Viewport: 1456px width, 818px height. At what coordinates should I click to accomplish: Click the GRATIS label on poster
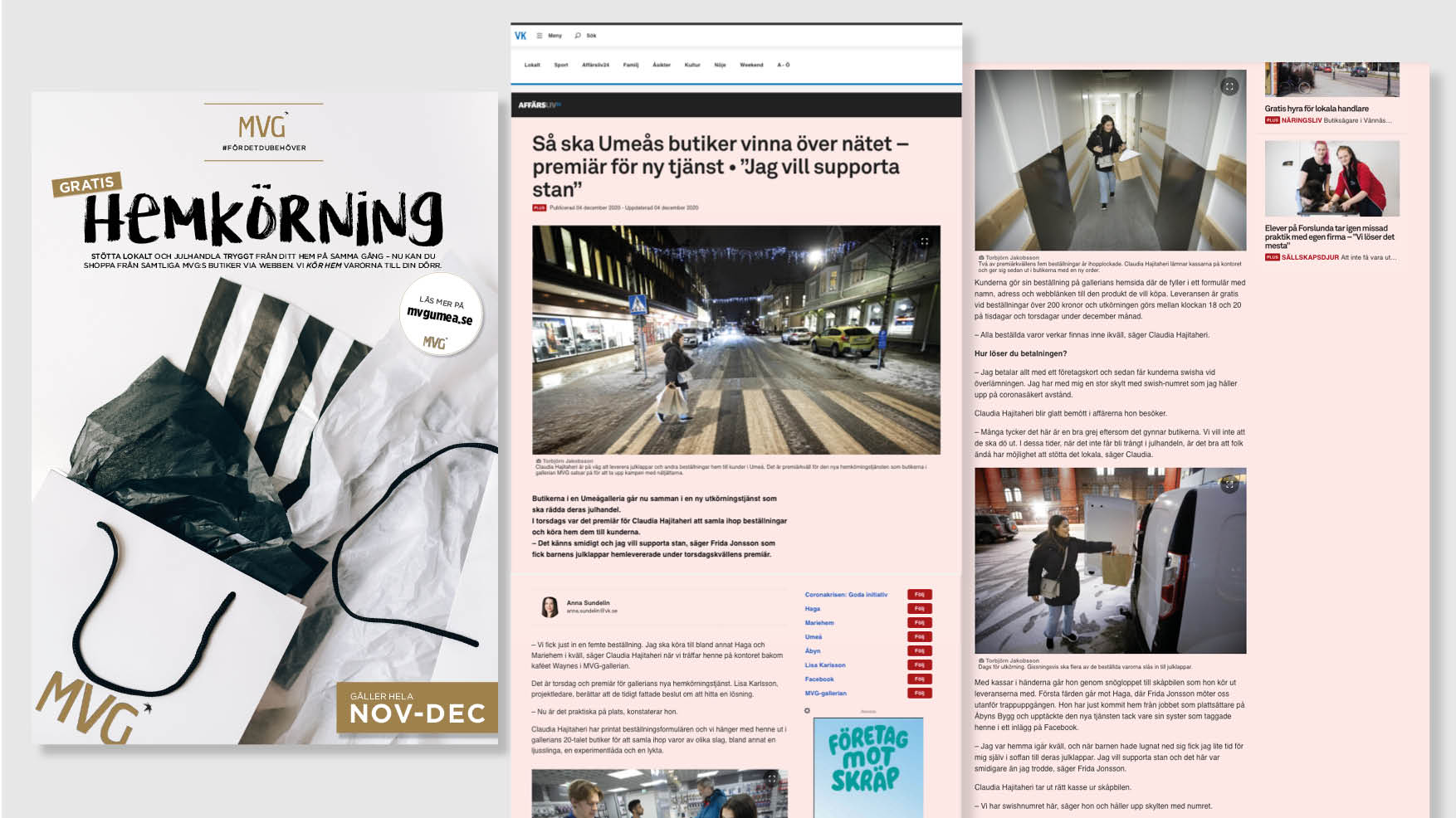coord(87,184)
